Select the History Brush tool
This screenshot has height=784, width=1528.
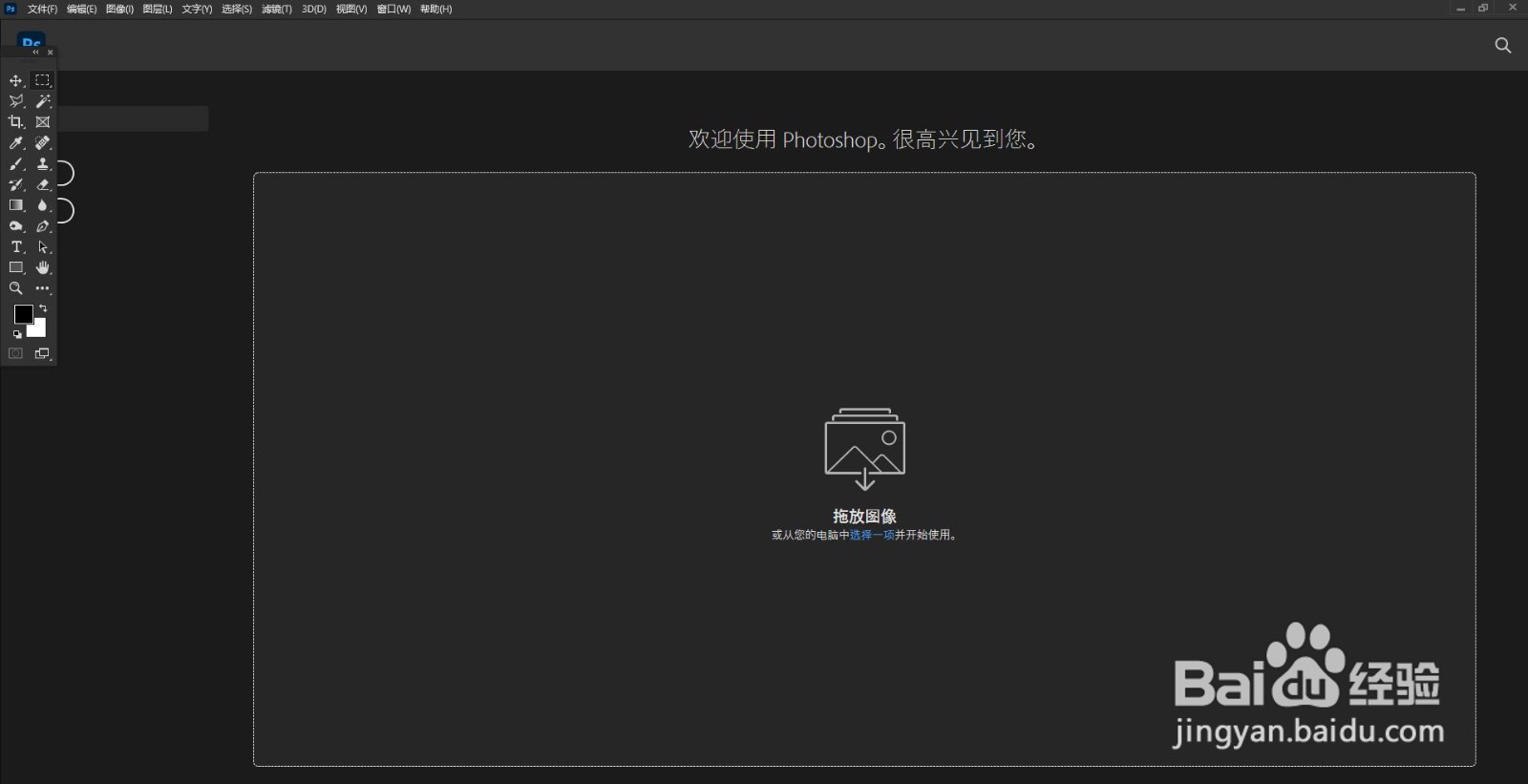16,185
